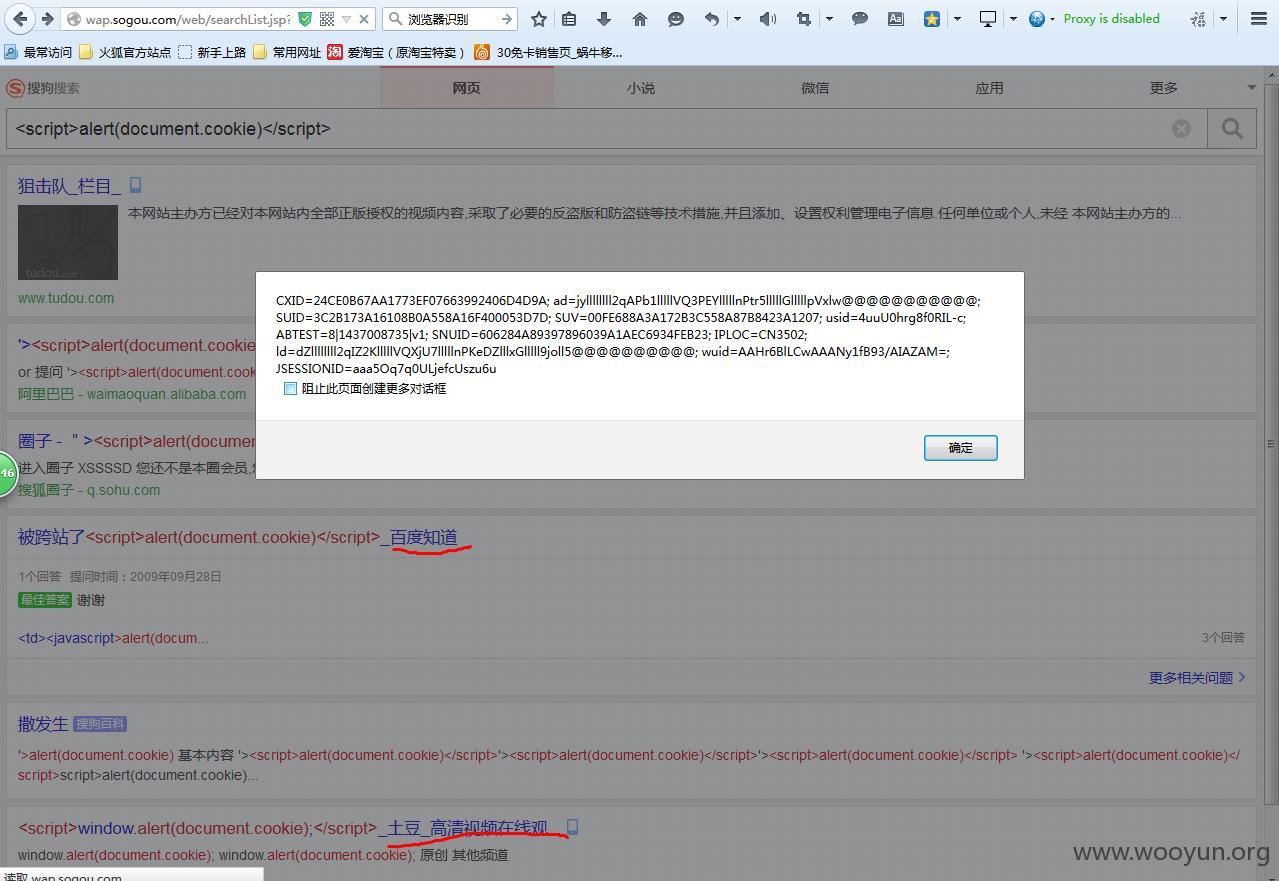The width and height of the screenshot is (1279, 881).
Task: Click the <td><javascript>alert(docum... answer link
Action: [x=113, y=638]
